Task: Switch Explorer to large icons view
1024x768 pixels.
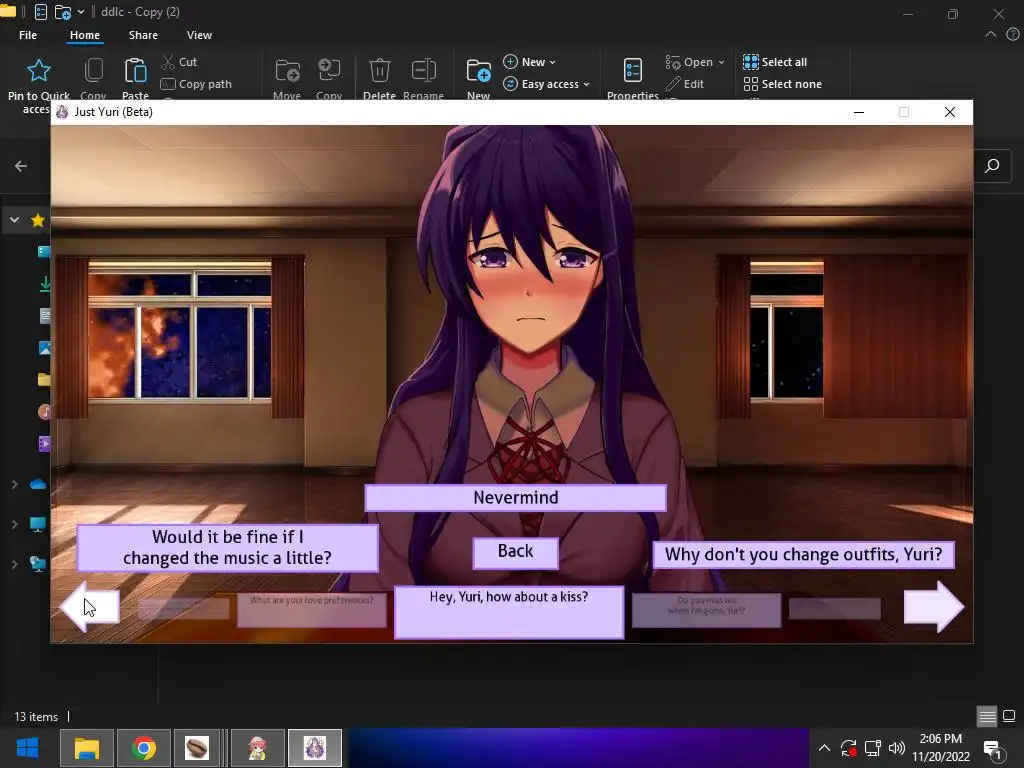Action: click(1009, 716)
